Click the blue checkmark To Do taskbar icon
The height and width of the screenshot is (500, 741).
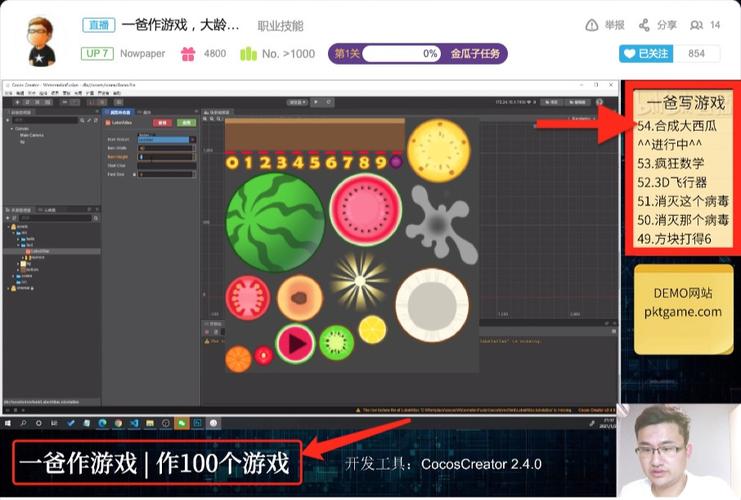pos(70,423)
